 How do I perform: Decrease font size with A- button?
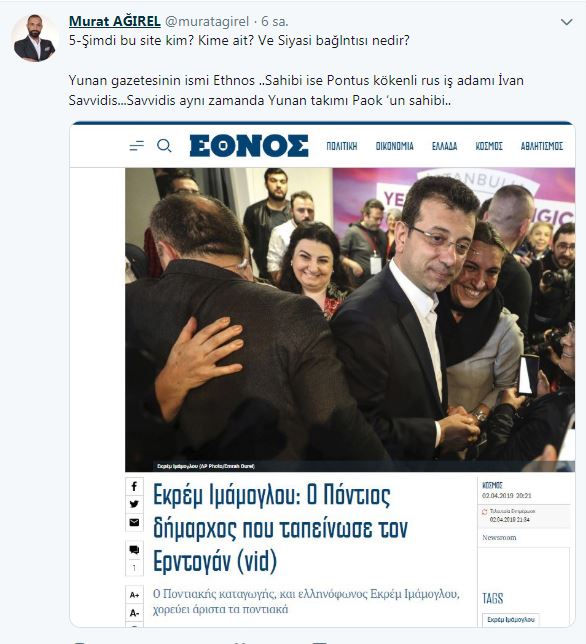[134, 613]
